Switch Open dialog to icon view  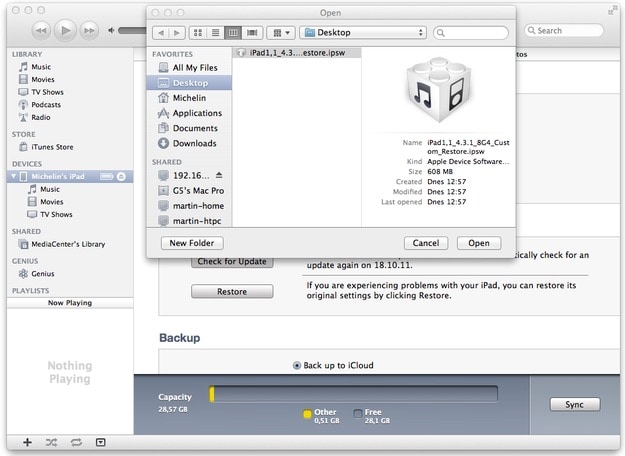click(198, 33)
